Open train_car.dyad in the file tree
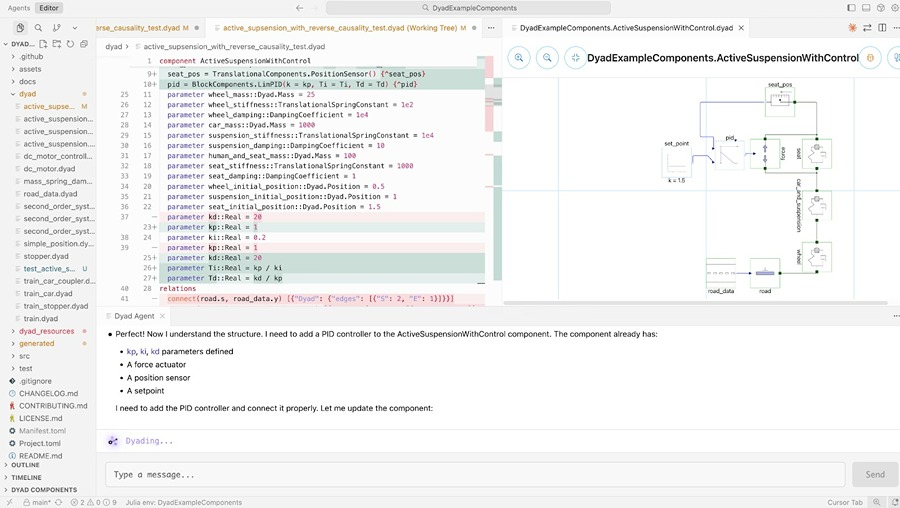This screenshot has width=900, height=508. pyautogui.click(x=48, y=294)
